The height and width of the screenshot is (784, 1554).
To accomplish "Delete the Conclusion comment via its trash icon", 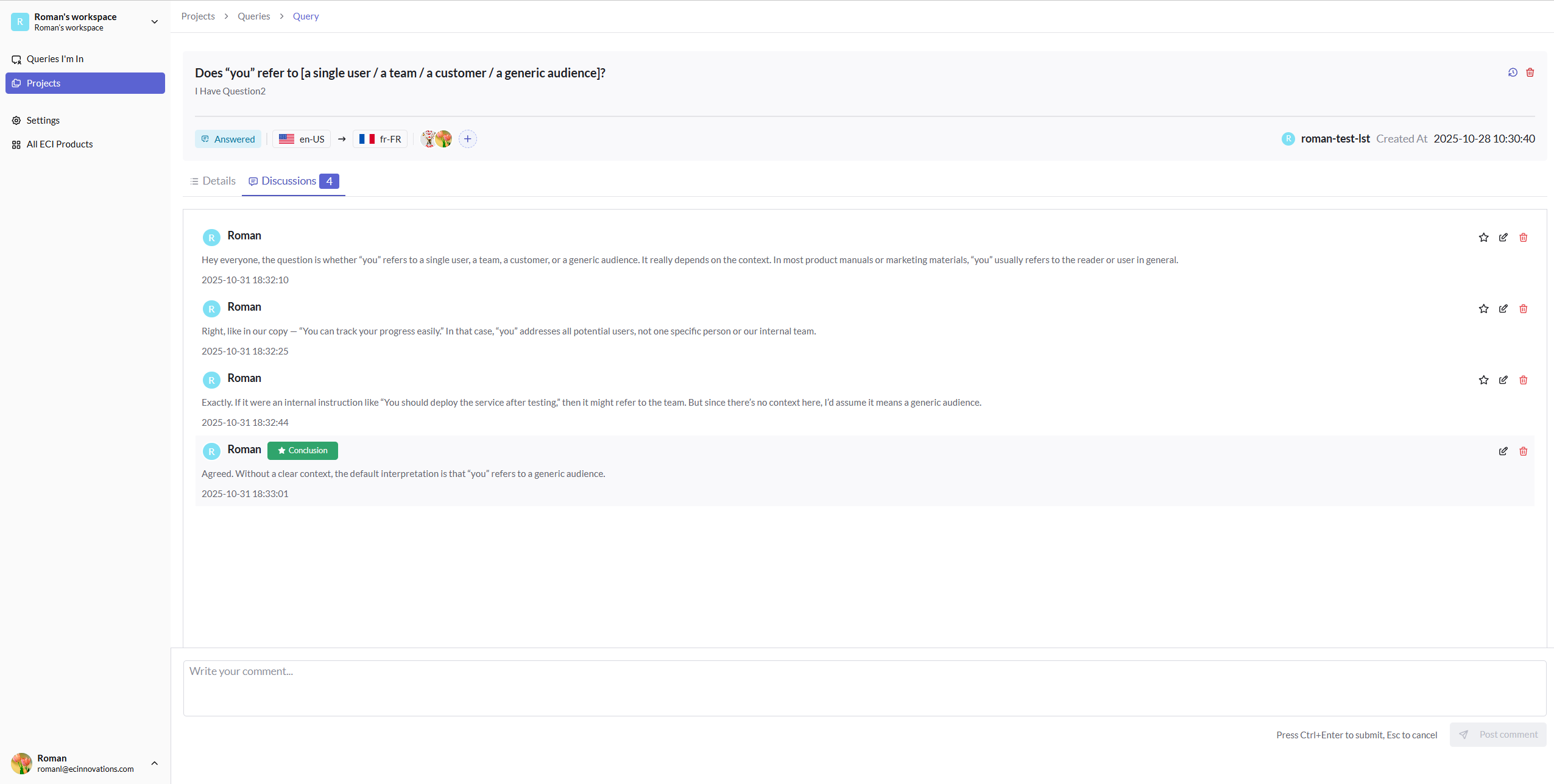I will pyautogui.click(x=1524, y=451).
